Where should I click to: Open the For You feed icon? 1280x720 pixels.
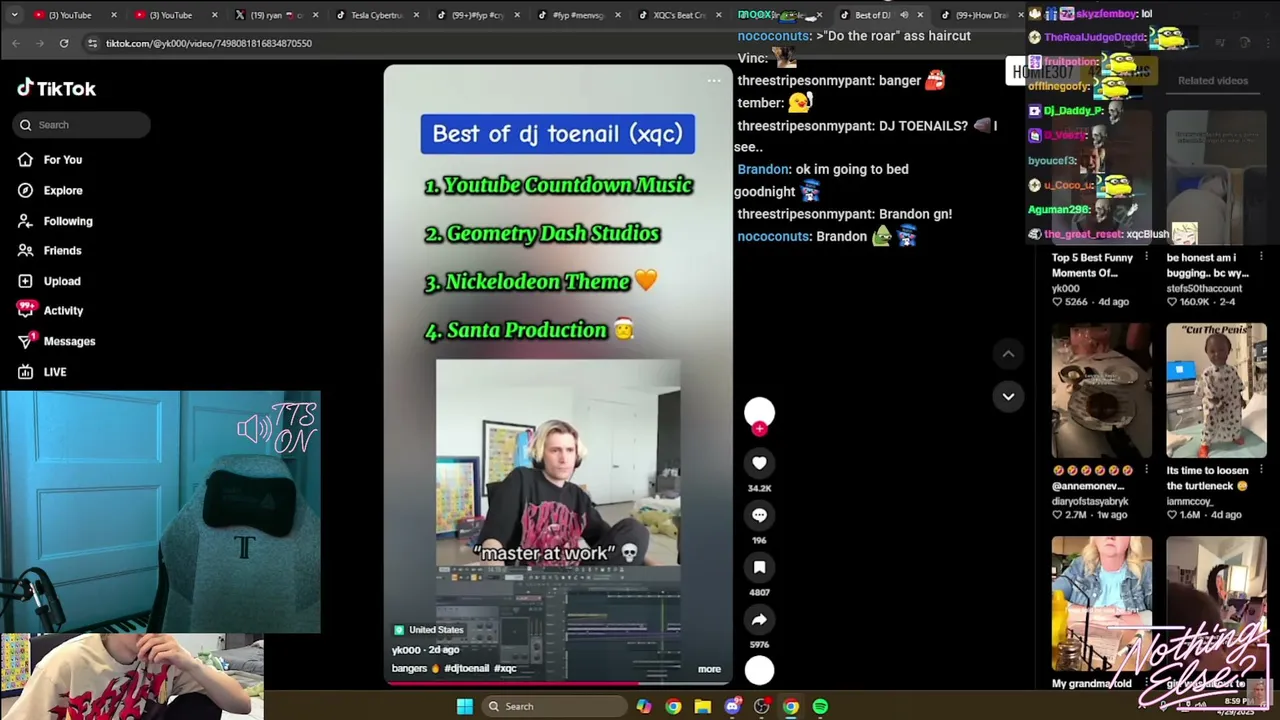point(25,160)
